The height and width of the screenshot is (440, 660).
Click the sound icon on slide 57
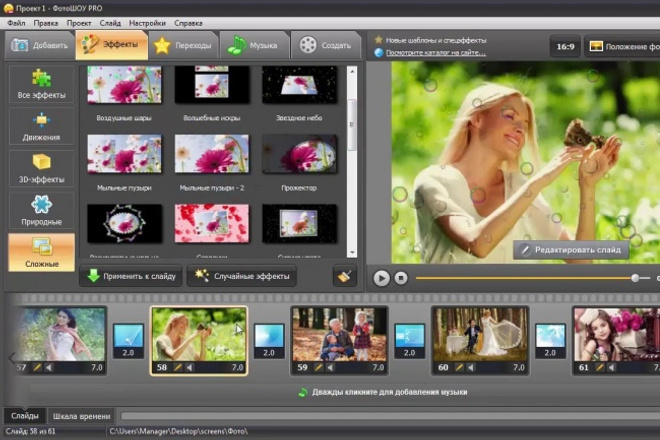point(49,368)
